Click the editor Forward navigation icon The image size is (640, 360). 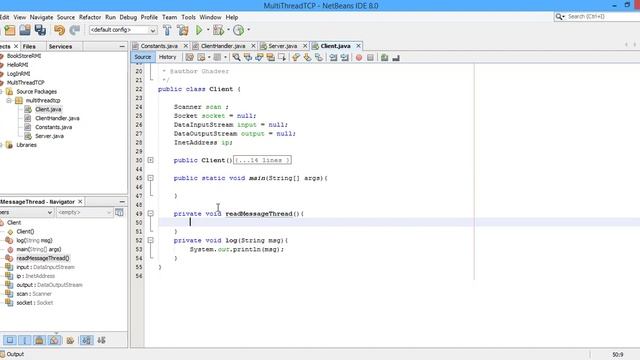pyautogui.click(x=218, y=58)
